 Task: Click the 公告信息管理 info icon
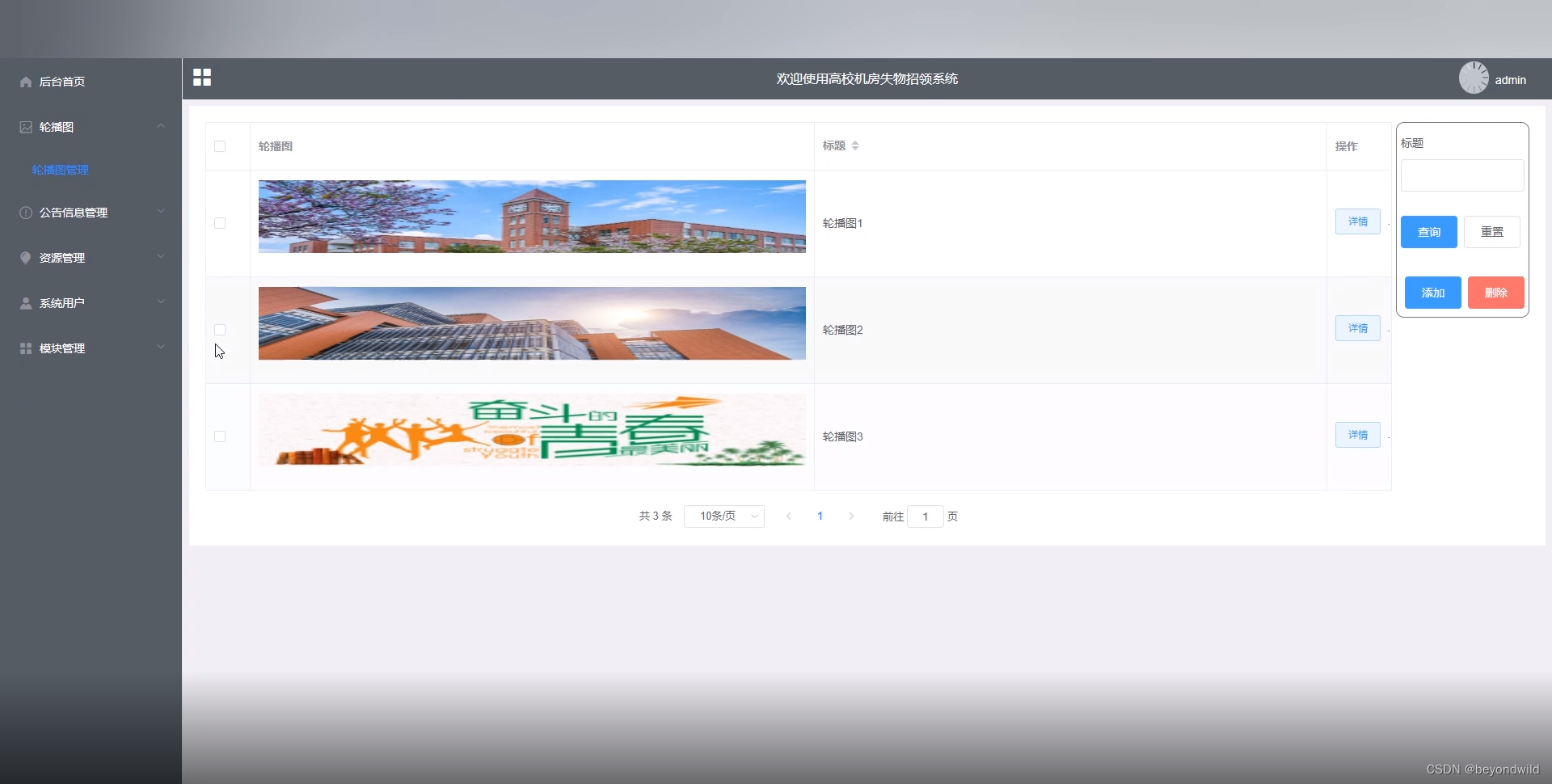pyautogui.click(x=25, y=213)
